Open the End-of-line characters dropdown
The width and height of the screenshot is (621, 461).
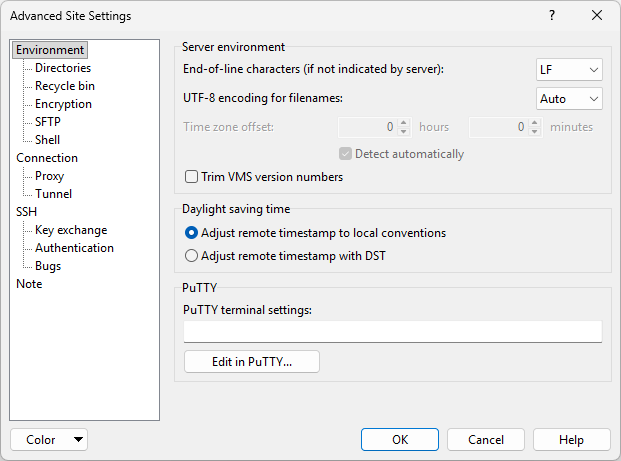coord(569,69)
